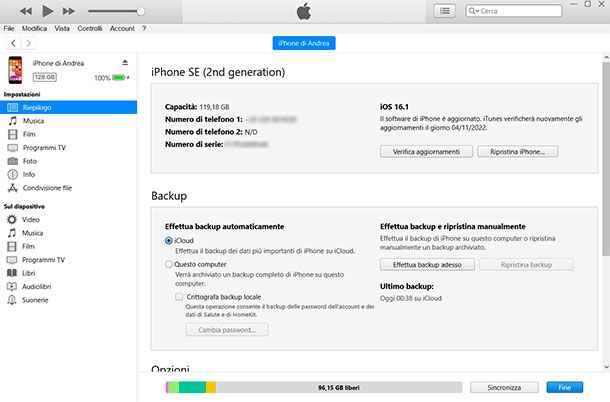Open Libri sidebar item
Screen dimensions: 610x402
click(x=28, y=273)
